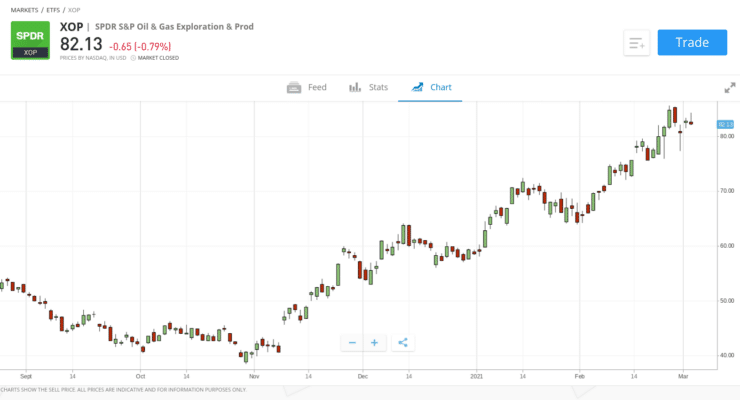The height and width of the screenshot is (400, 740).
Task: Click the Mar date axis label
Action: 683,376
